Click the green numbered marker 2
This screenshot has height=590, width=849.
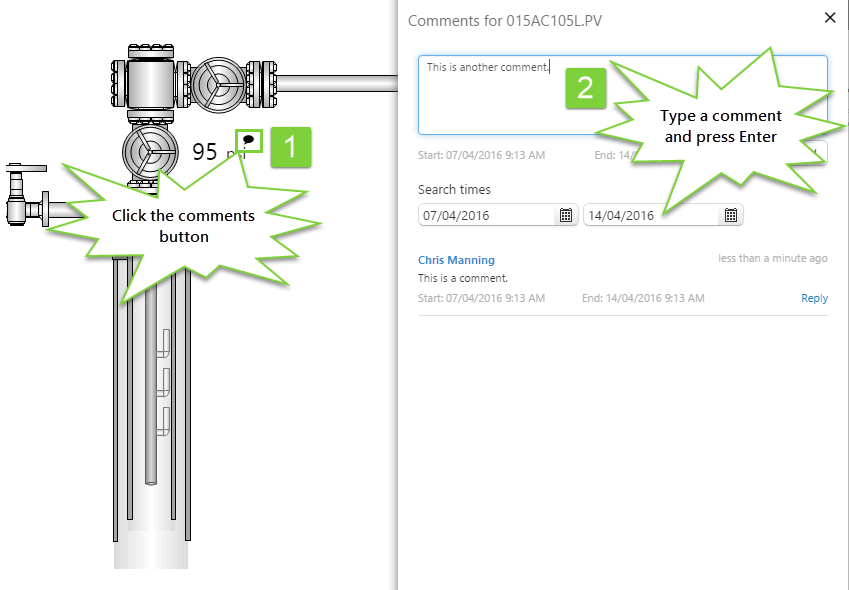pos(585,88)
